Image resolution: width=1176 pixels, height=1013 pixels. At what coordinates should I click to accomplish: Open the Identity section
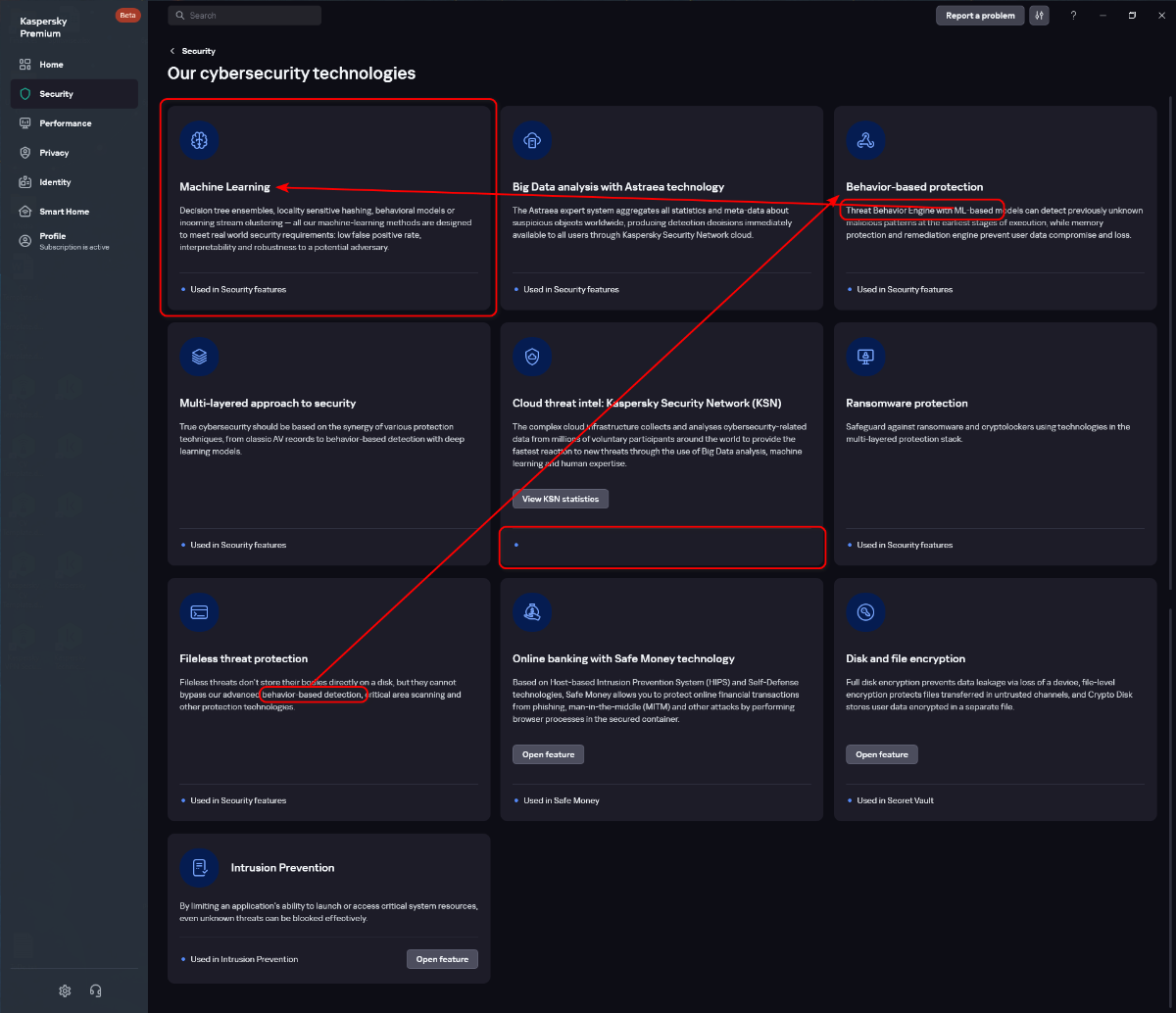[x=74, y=182]
